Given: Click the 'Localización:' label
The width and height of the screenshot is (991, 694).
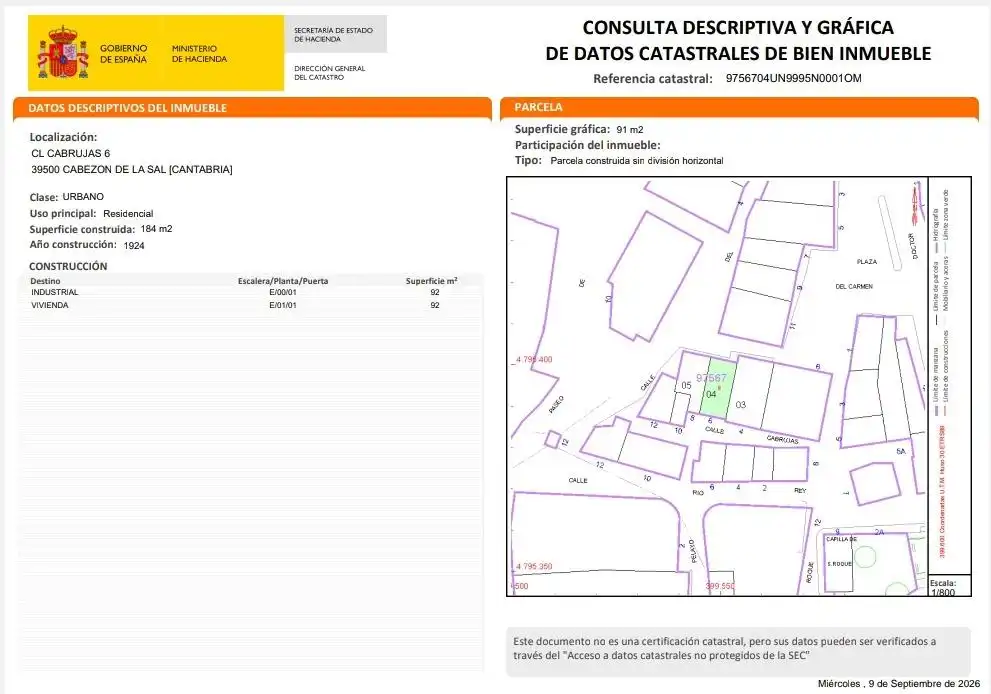Looking at the screenshot, I should click(63, 137).
